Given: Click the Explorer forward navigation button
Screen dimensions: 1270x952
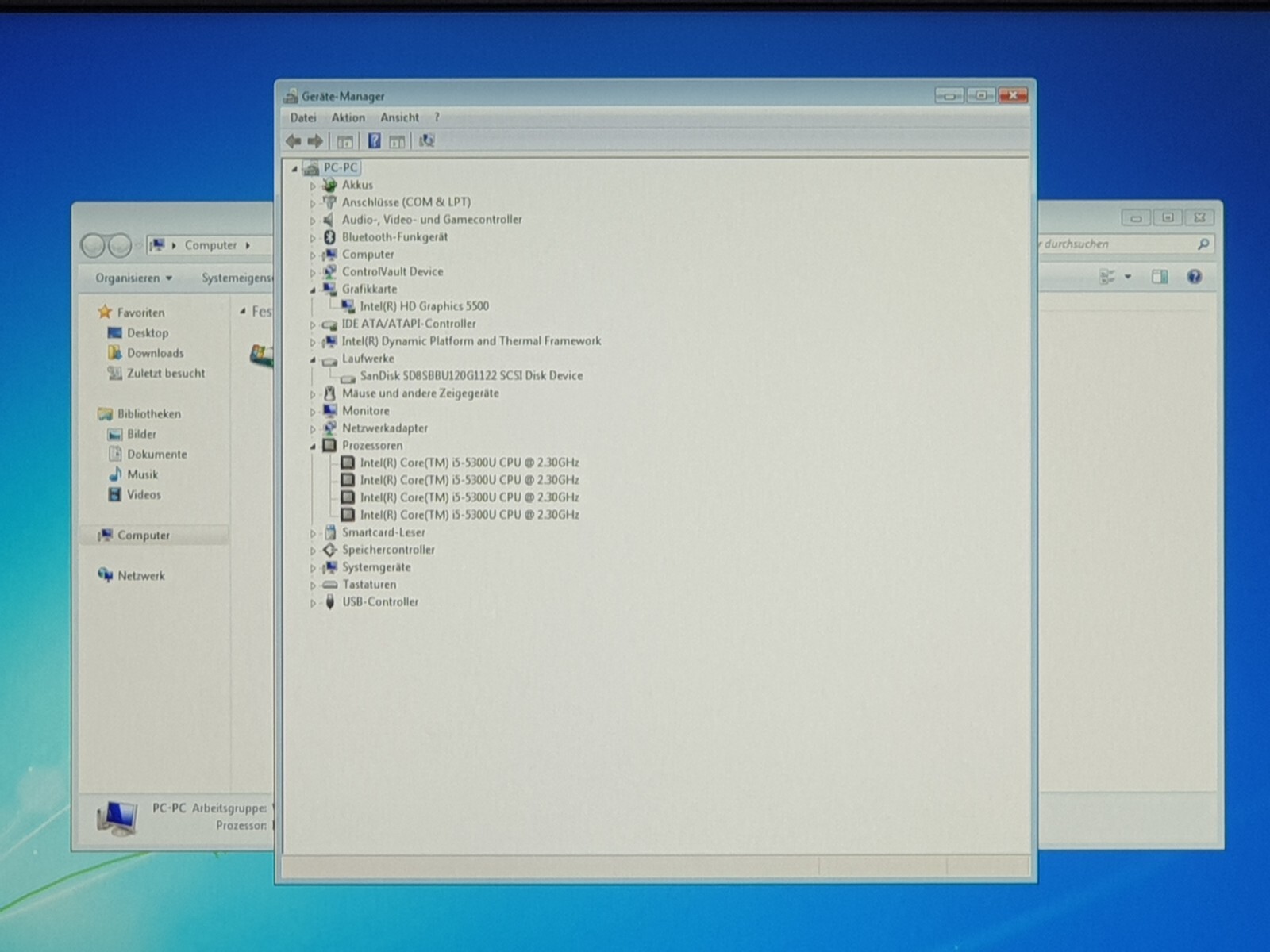Looking at the screenshot, I should pyautogui.click(x=120, y=246).
